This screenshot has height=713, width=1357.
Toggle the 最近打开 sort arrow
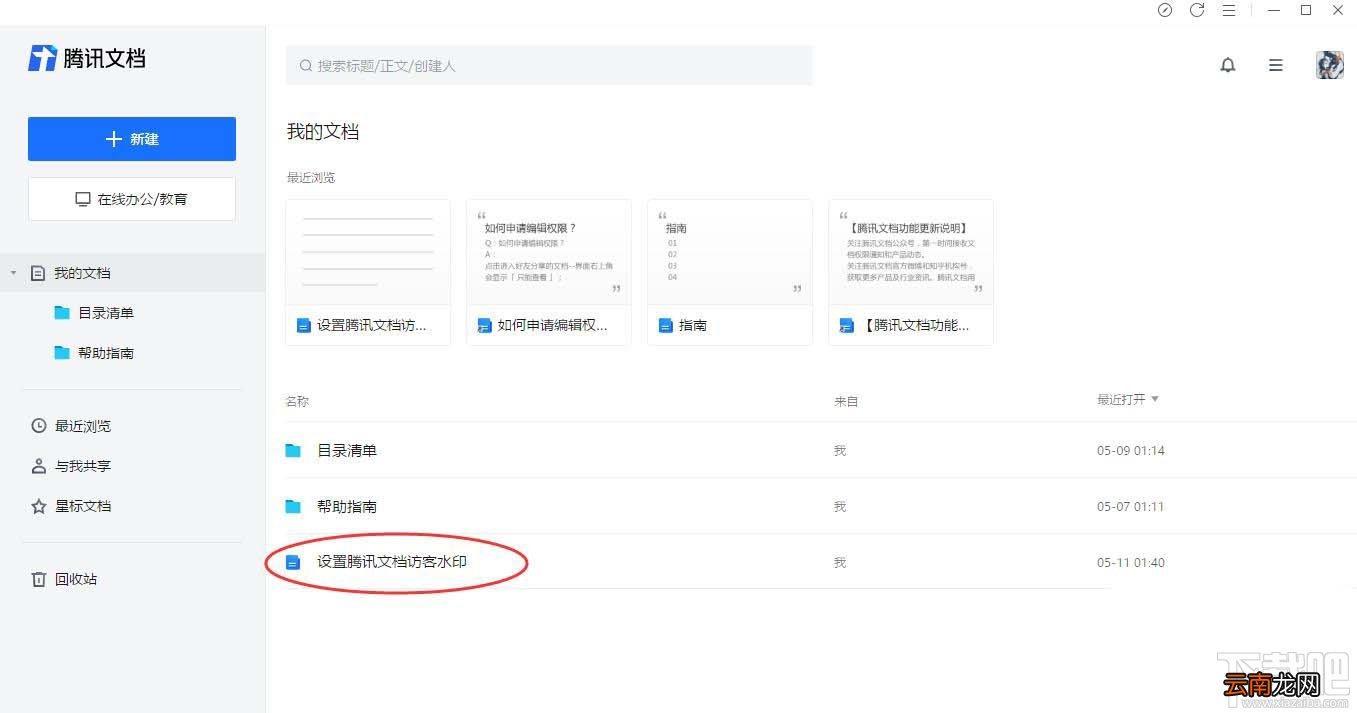point(1155,399)
